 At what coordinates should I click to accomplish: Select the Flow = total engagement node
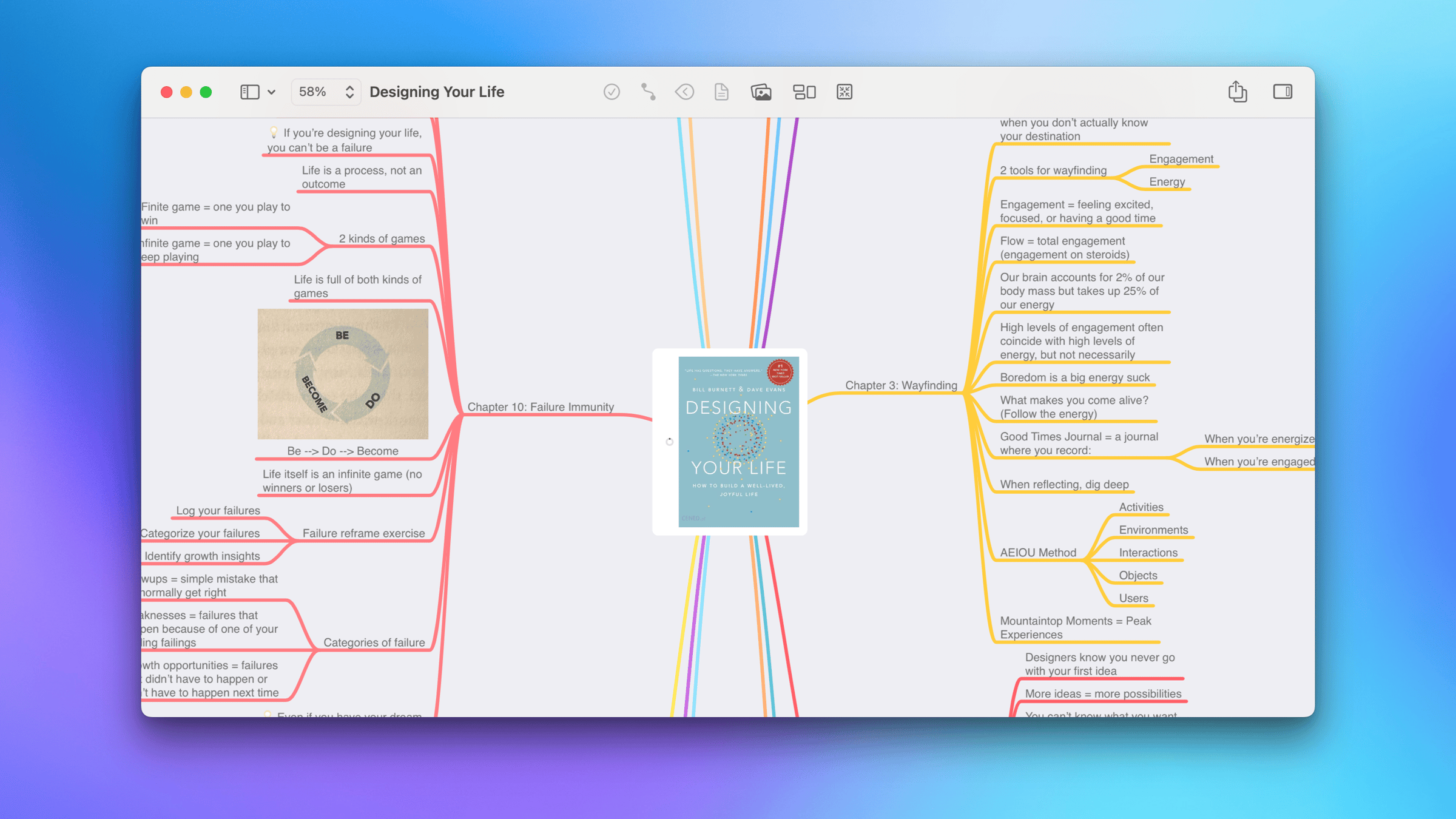(x=1065, y=248)
